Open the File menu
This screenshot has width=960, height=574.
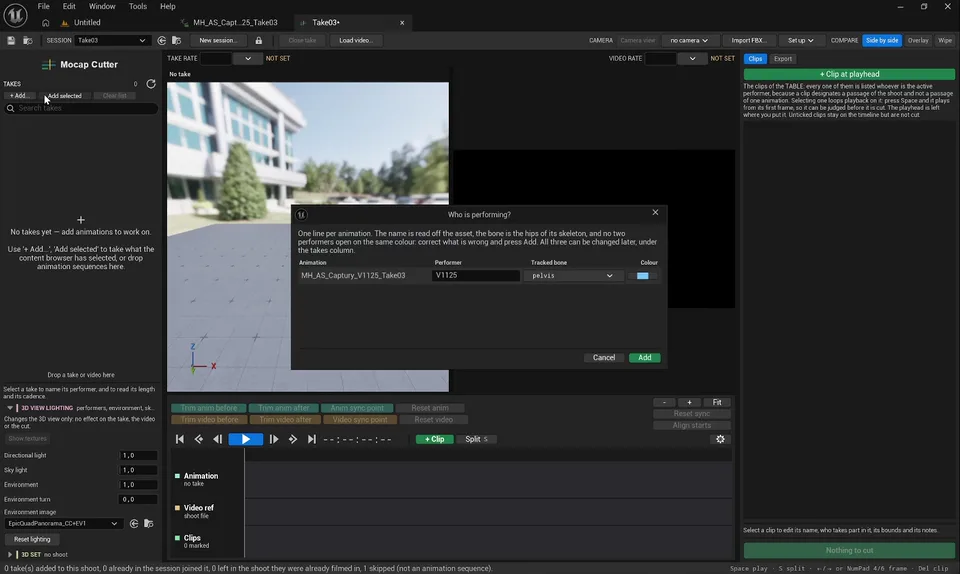pyautogui.click(x=43, y=6)
